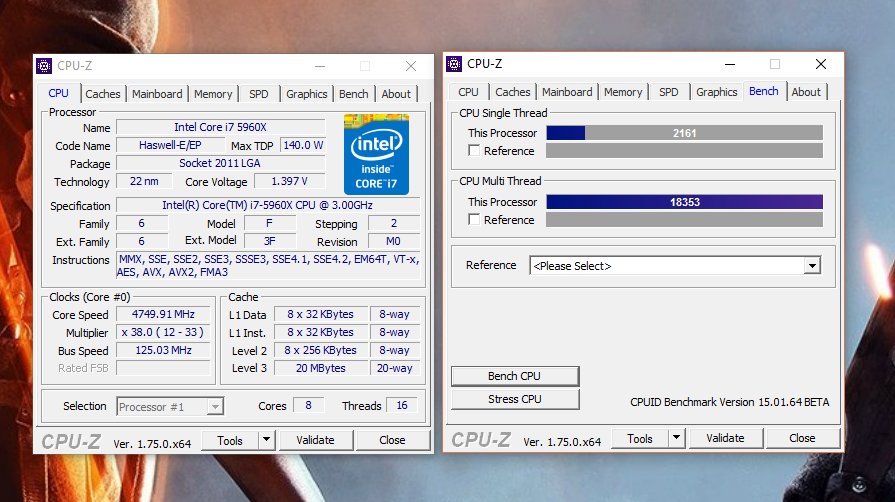Screen dimensions: 895x502
Task: Open the Processor #1 selection dropdown
Action: coord(170,407)
